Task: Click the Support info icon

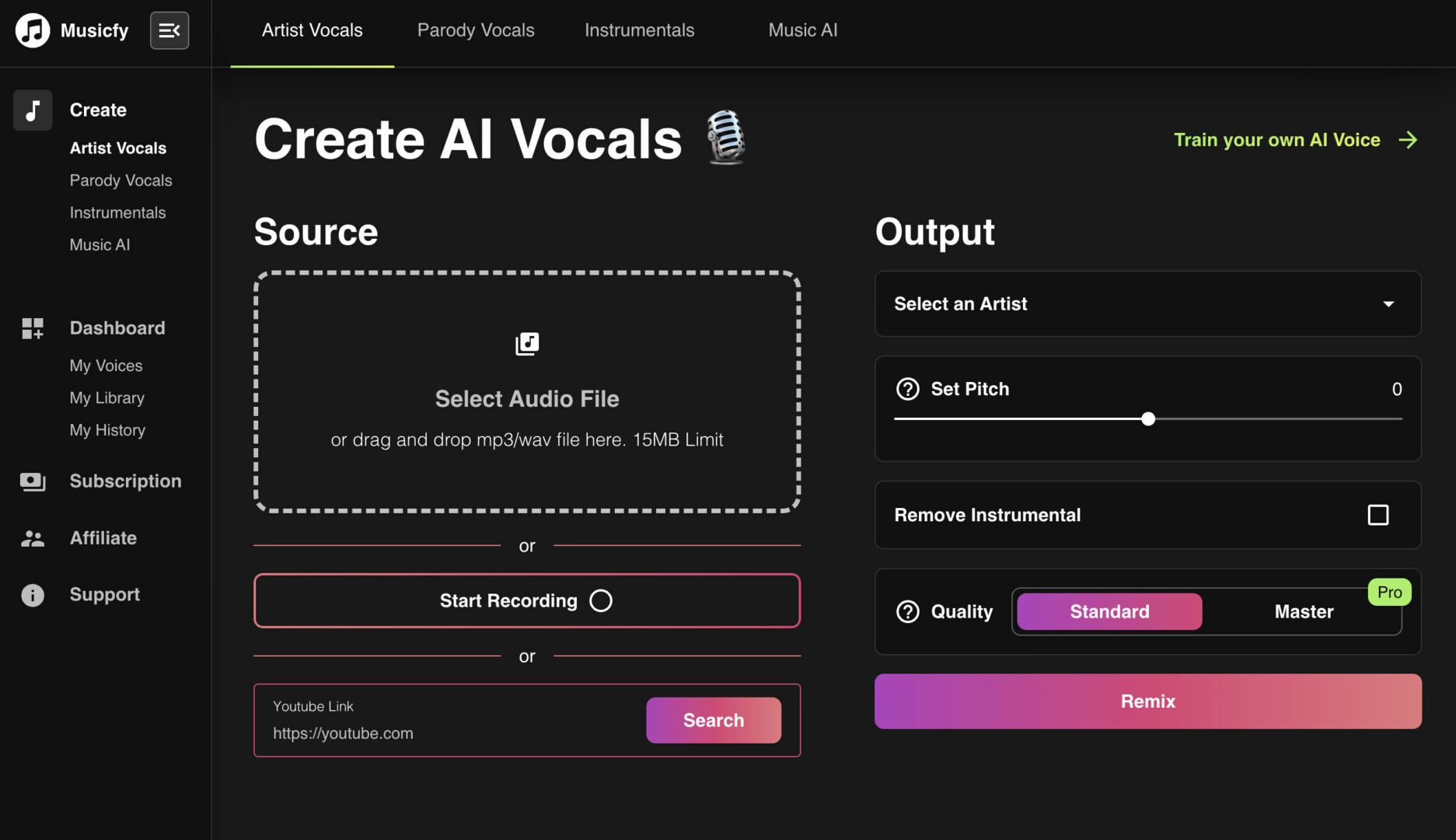Action: point(33,595)
